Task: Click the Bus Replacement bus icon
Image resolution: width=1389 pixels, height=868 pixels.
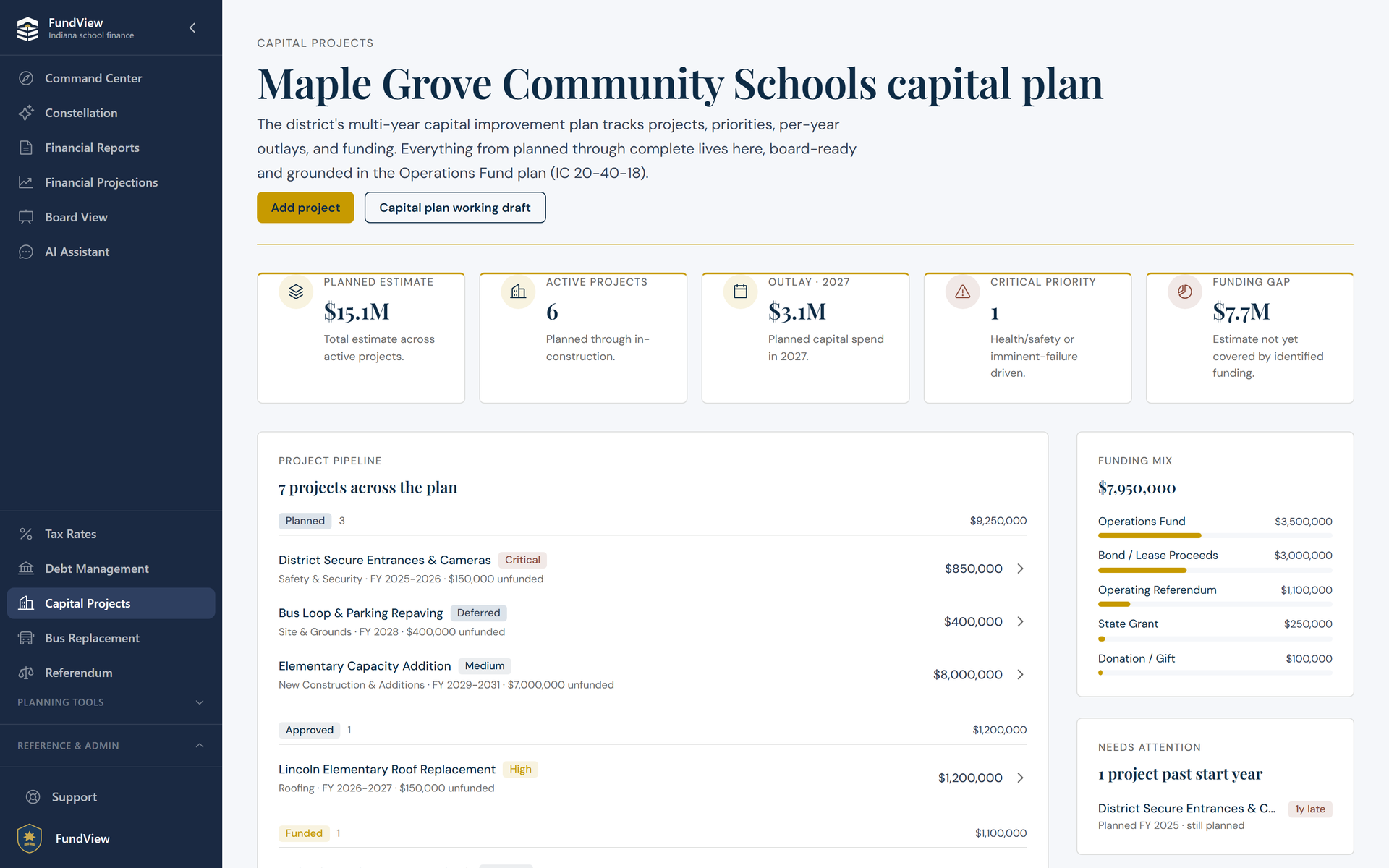Action: pyautogui.click(x=26, y=638)
